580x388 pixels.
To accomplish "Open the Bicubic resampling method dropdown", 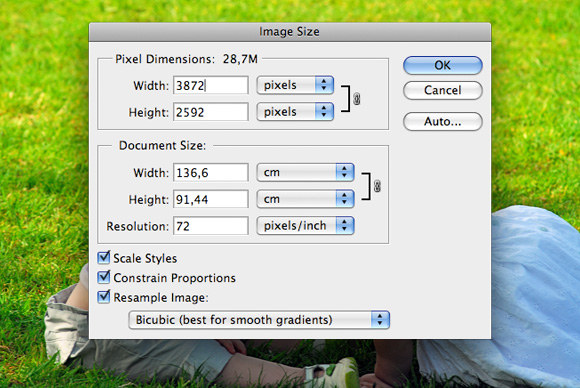I will pyautogui.click(x=259, y=320).
